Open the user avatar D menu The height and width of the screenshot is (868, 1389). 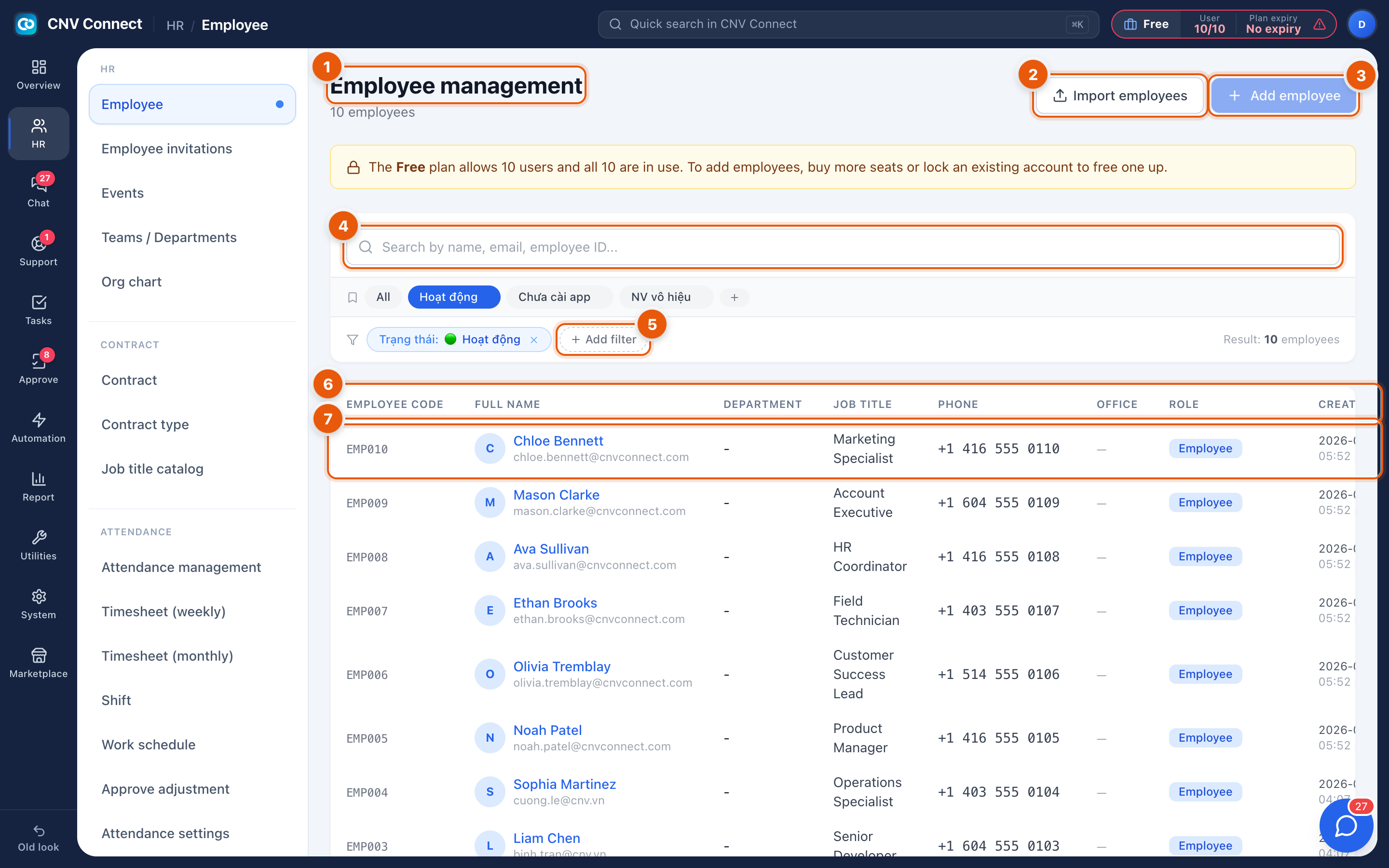(1362, 24)
